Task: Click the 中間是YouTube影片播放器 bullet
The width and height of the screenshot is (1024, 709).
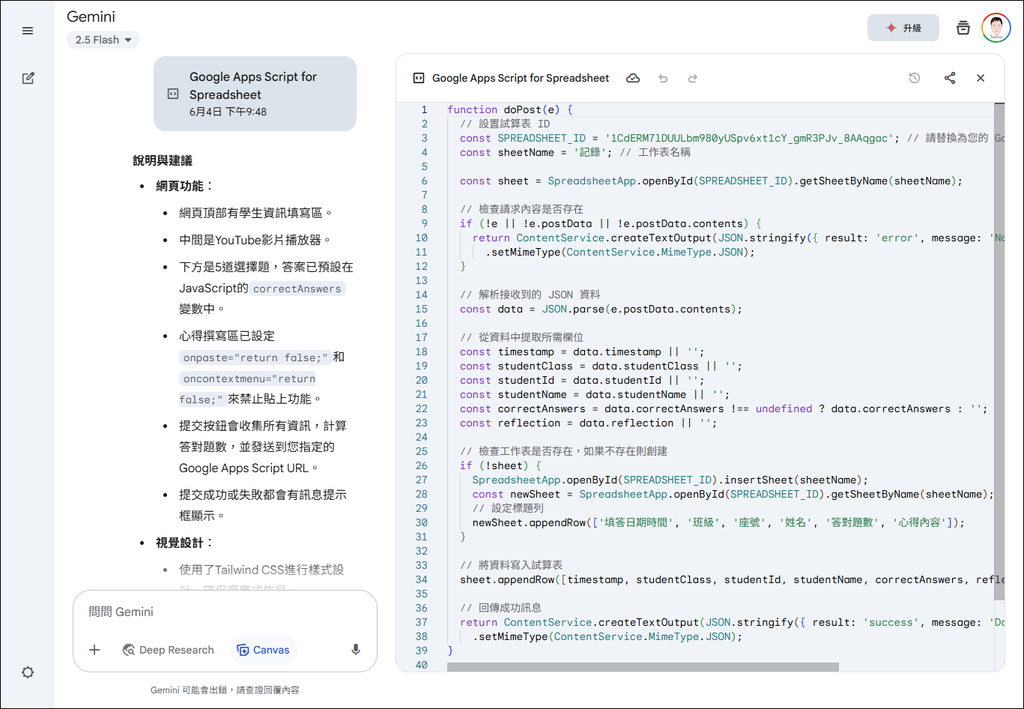Action: point(255,240)
